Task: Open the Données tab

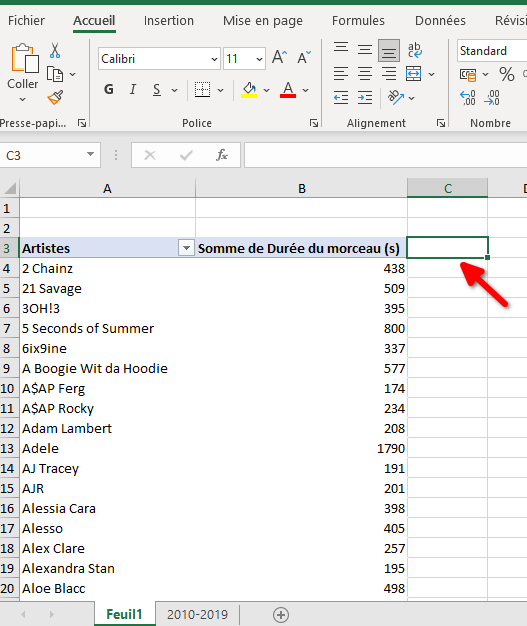Action: coord(440,20)
